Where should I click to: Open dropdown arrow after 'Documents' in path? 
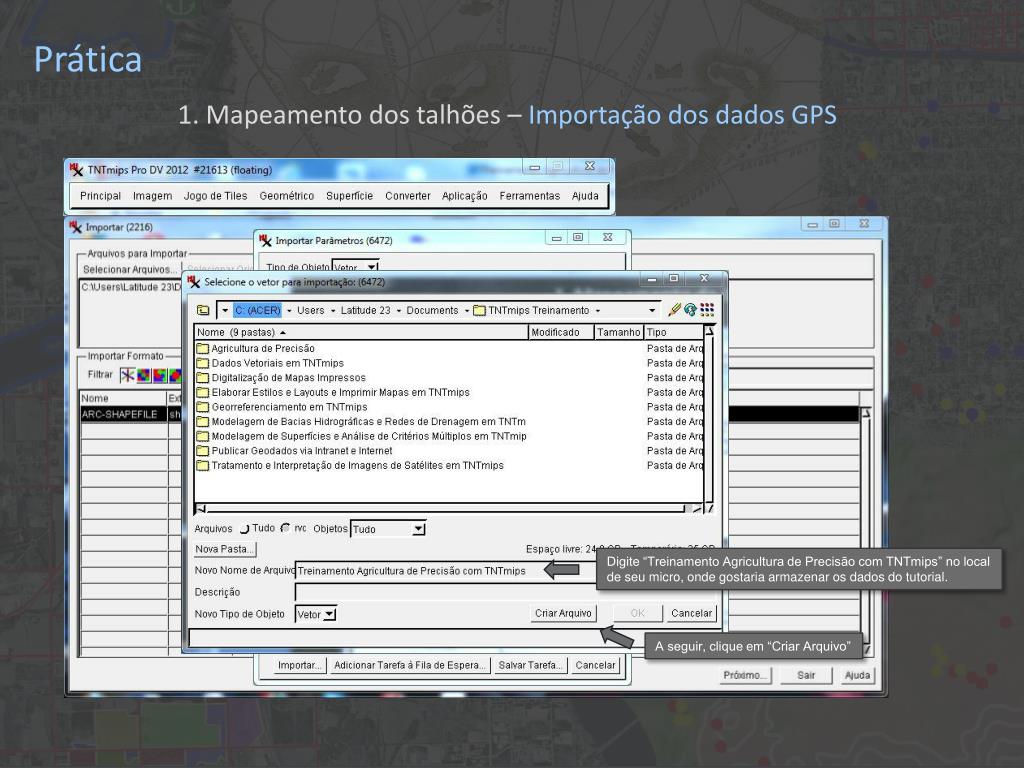(467, 311)
